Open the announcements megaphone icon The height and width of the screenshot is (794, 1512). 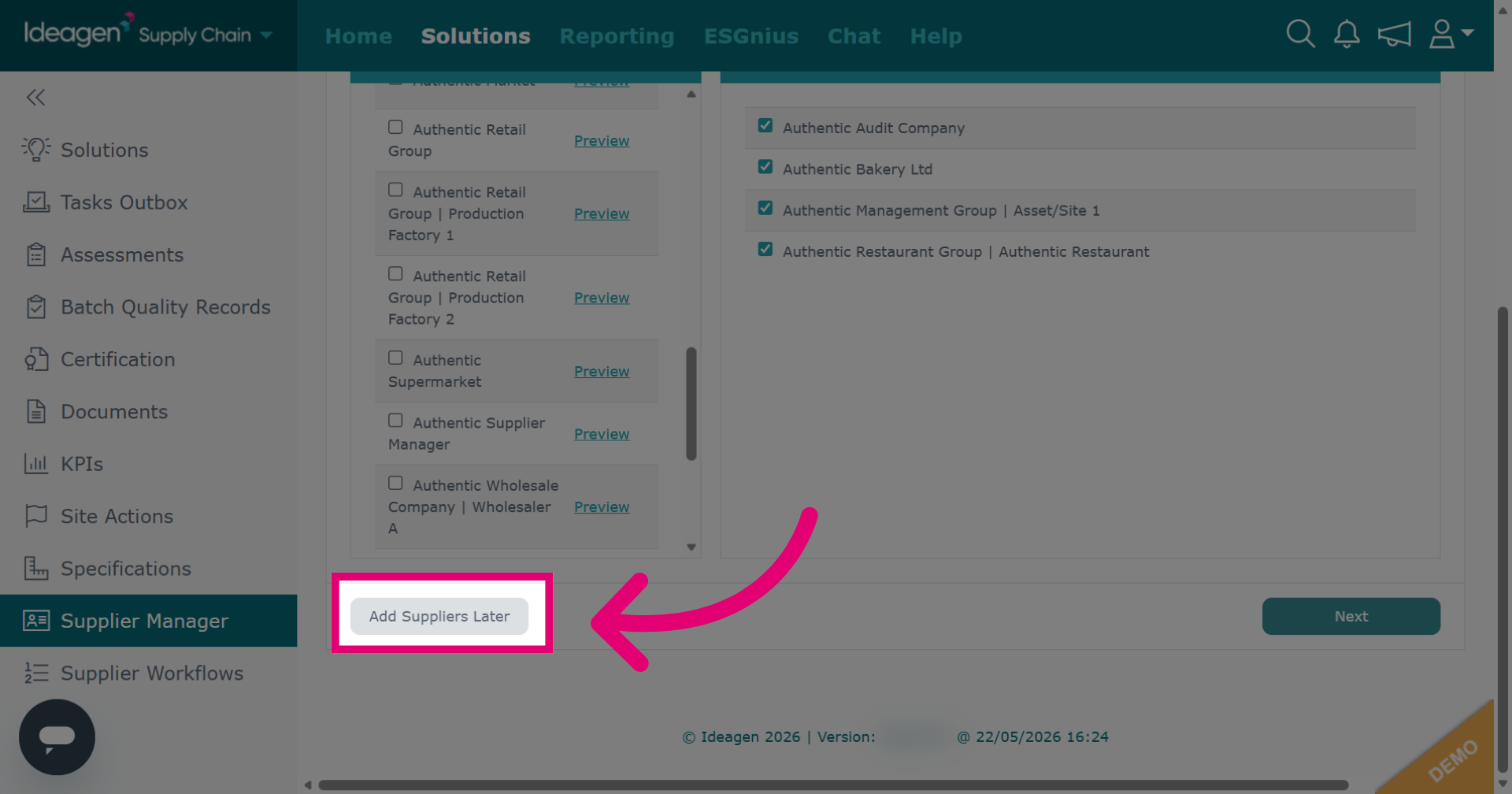click(x=1394, y=34)
